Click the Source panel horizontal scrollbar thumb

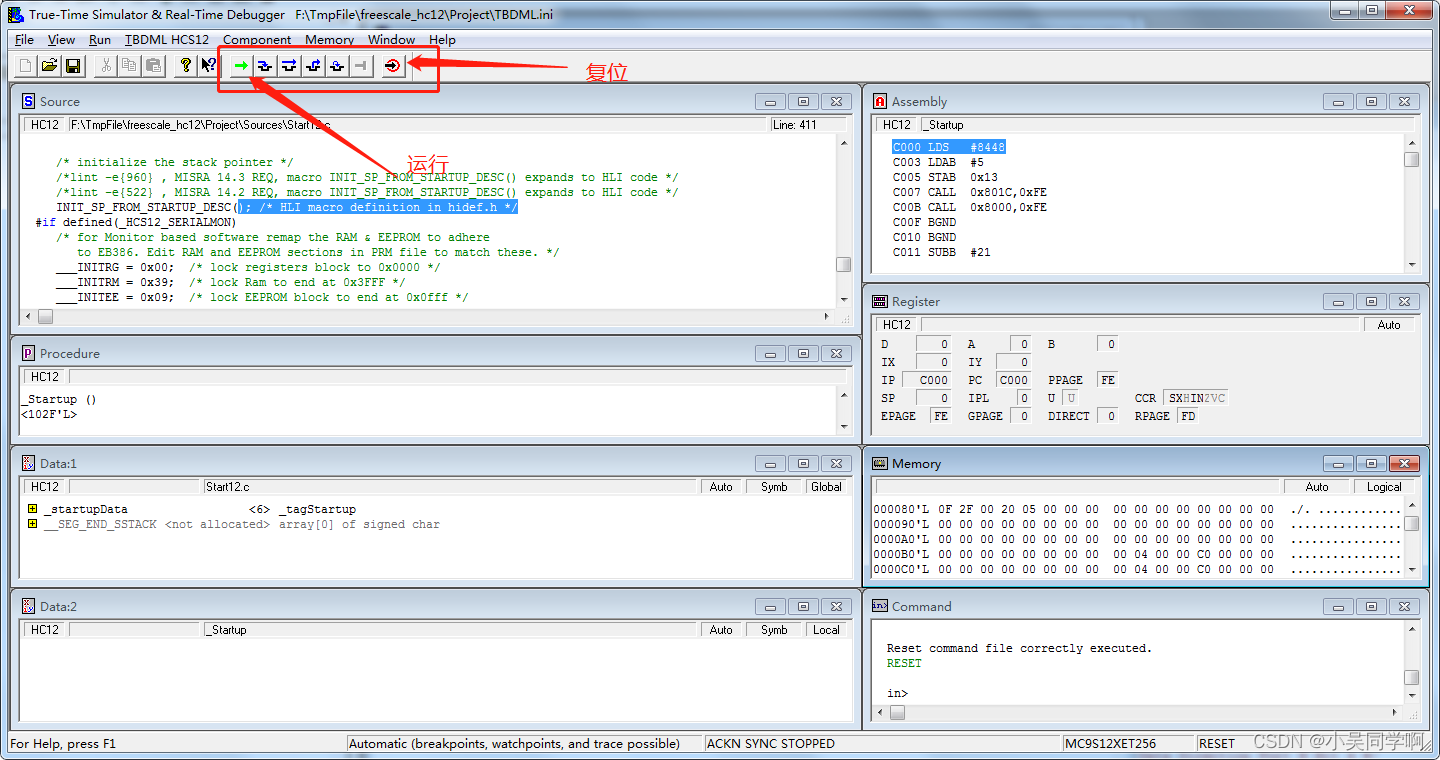pos(45,316)
